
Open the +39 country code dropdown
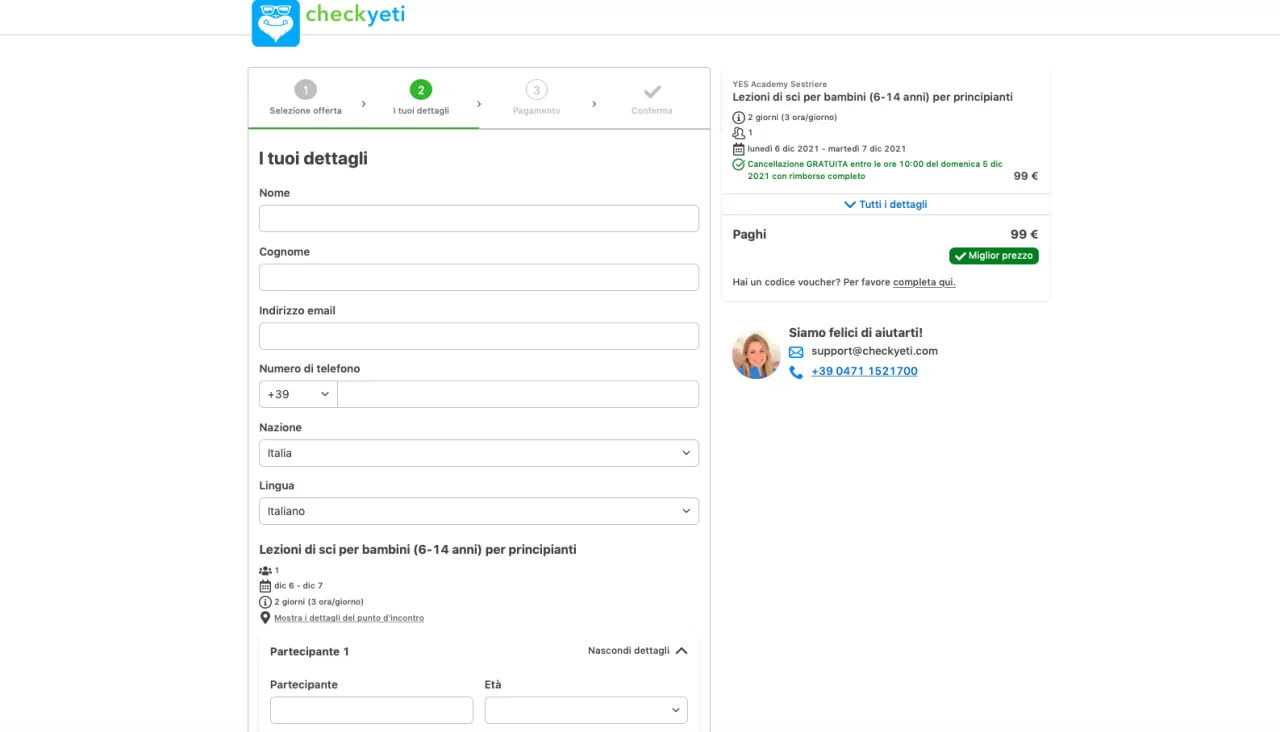tap(298, 394)
